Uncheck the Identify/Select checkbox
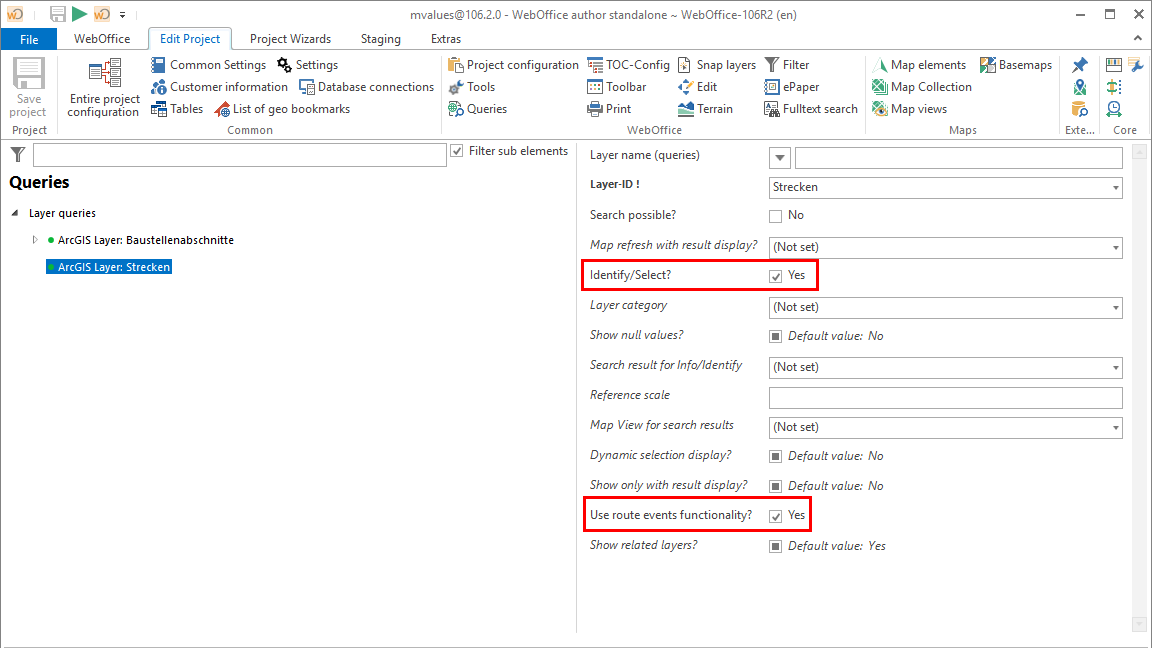Viewport: 1152px width, 648px height. (775, 275)
